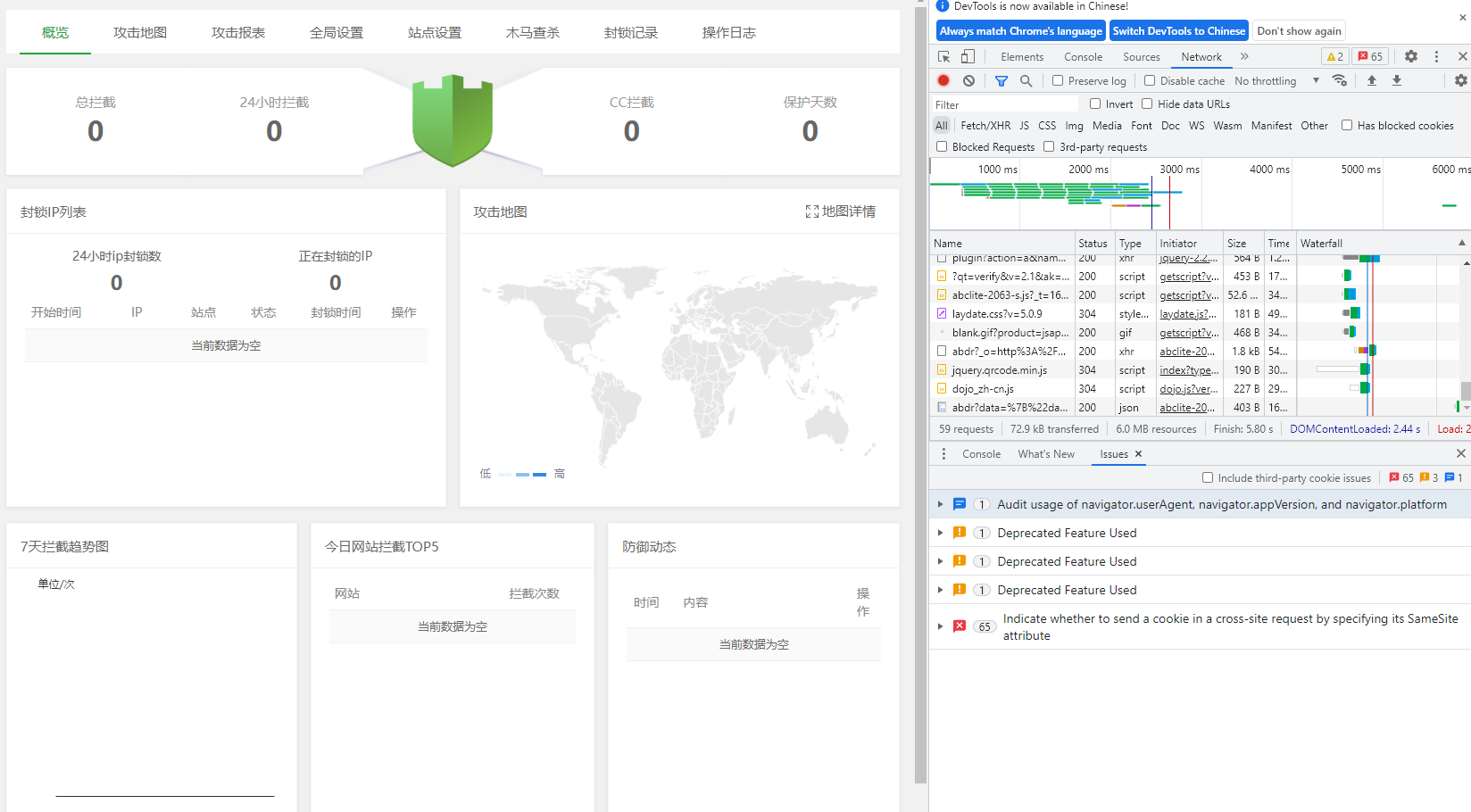Viewport: 1471px width, 812px height.
Task: Enable Preserve log checkbox
Action: tap(1058, 80)
